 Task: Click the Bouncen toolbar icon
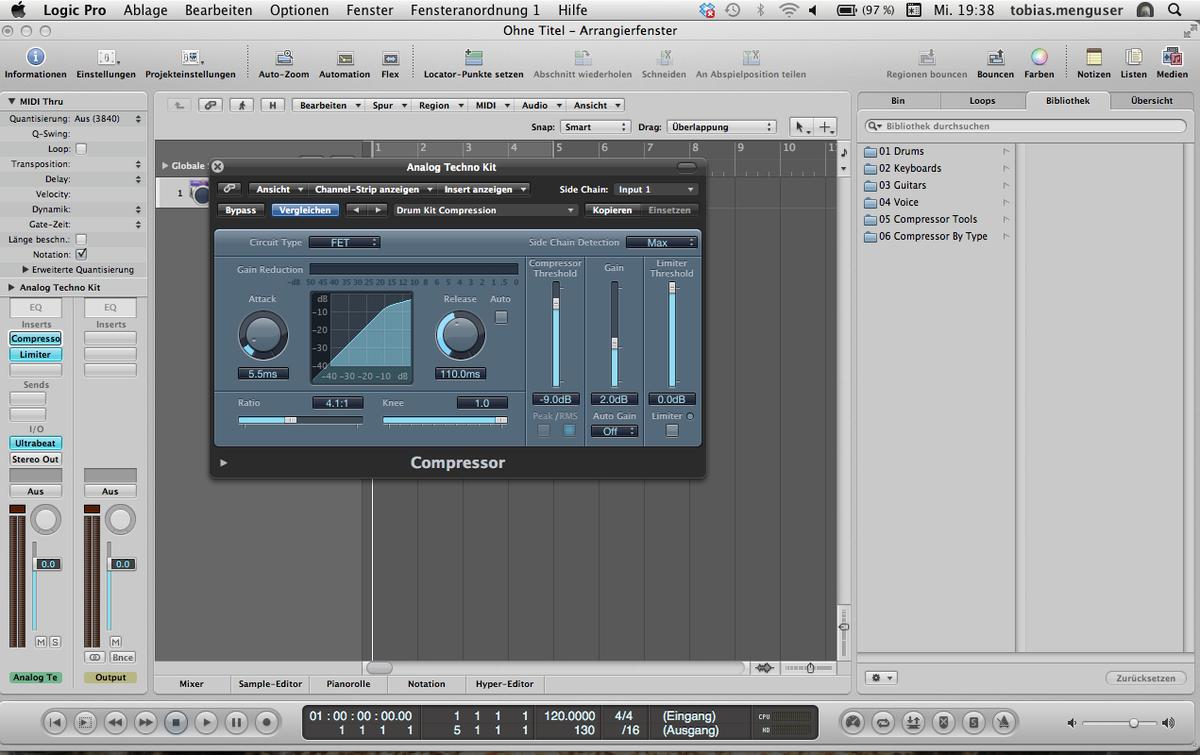tap(995, 58)
